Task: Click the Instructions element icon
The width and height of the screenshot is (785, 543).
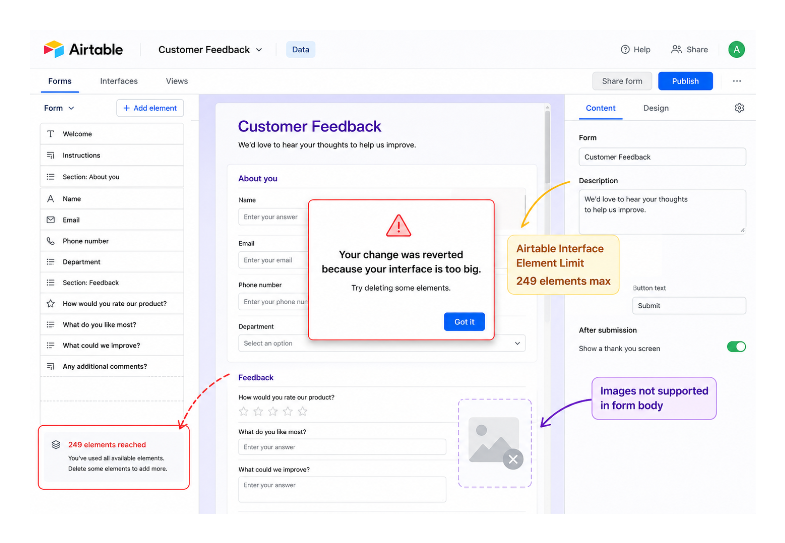Action: pos(51,155)
